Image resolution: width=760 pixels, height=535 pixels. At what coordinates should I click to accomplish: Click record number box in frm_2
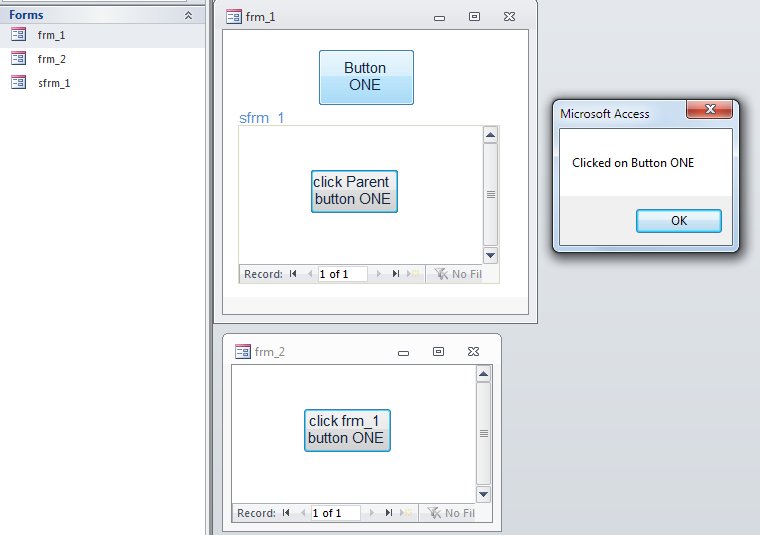(335, 513)
